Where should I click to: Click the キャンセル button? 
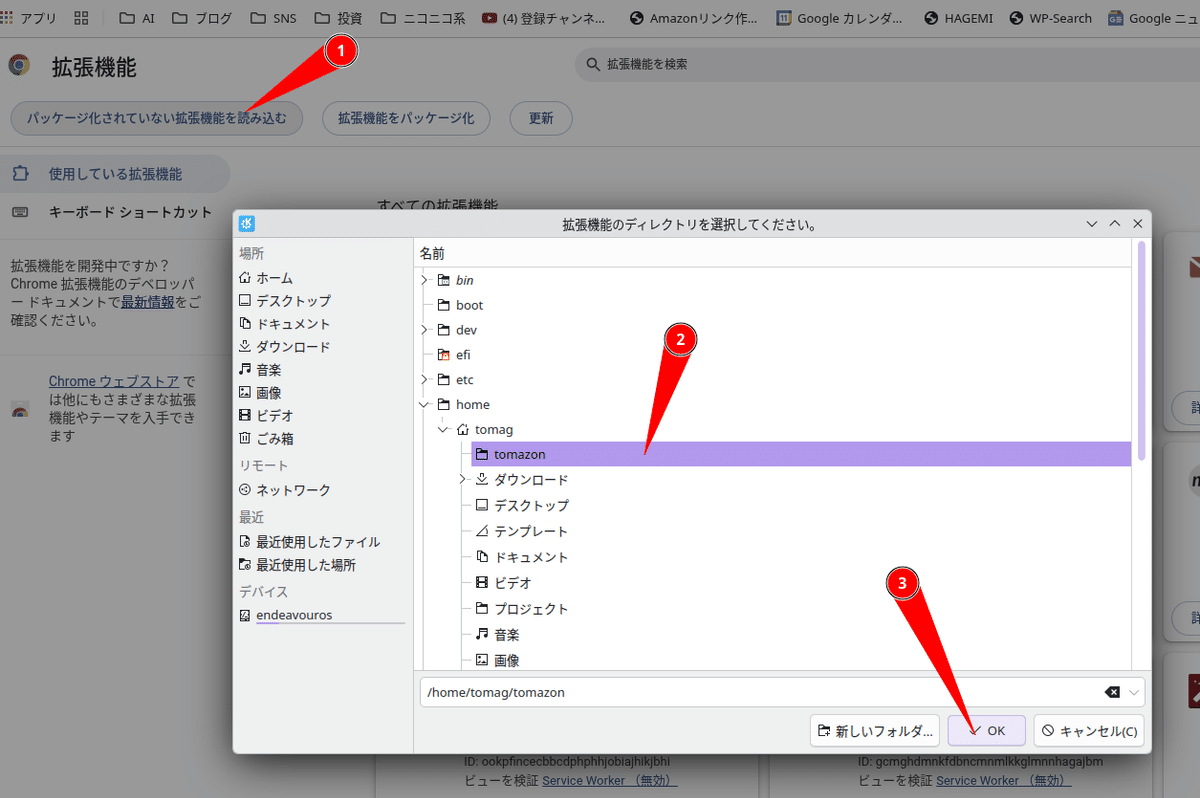(1088, 731)
